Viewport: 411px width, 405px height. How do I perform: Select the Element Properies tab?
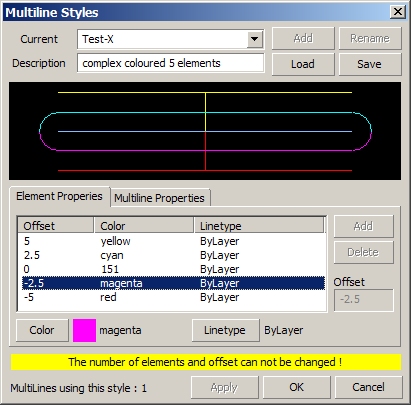(x=59, y=196)
